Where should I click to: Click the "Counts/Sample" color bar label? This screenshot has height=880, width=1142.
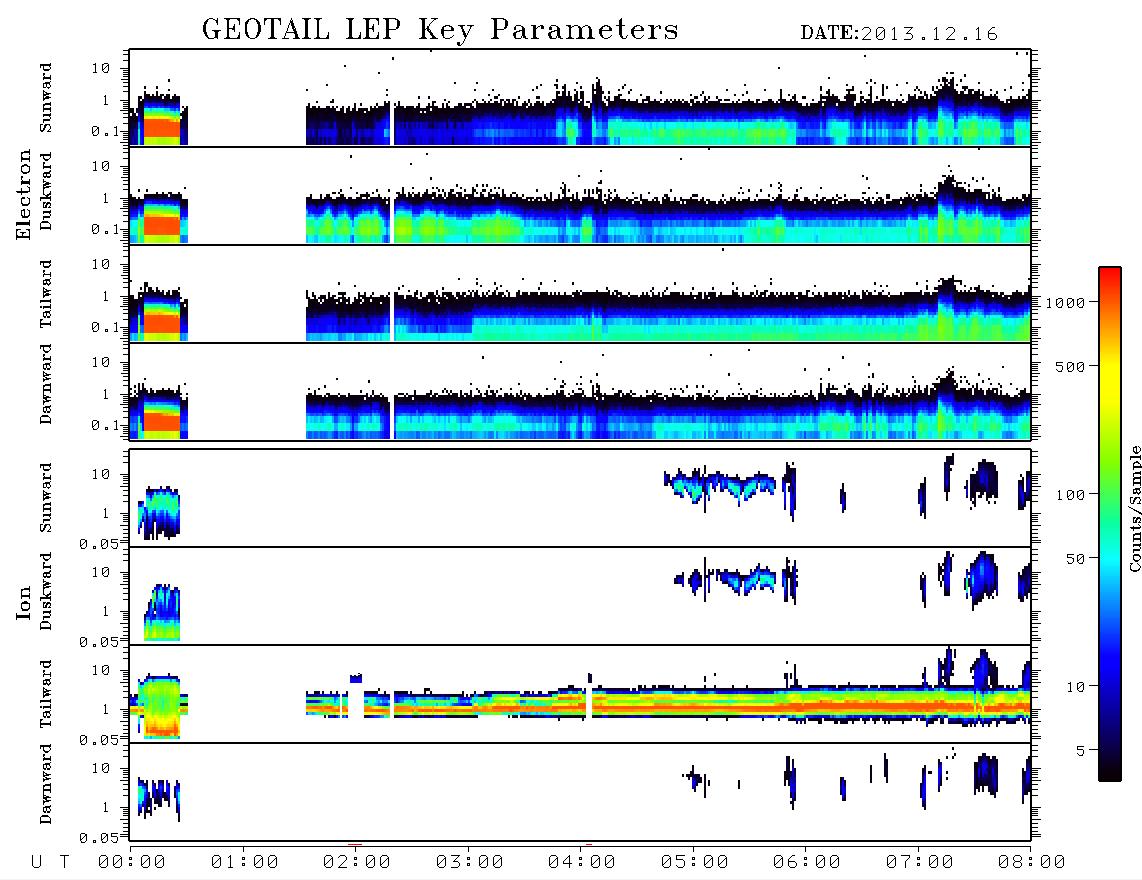[x=1134, y=508]
